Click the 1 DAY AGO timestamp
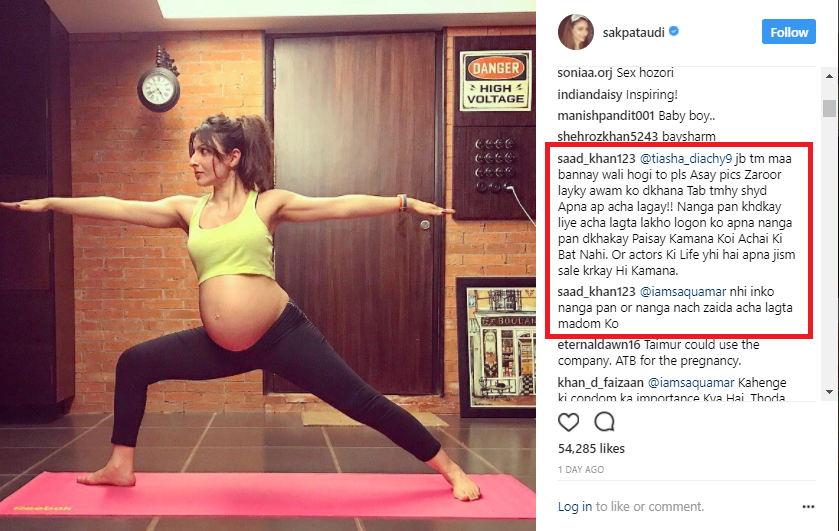This screenshot has width=839, height=531. pyautogui.click(x=581, y=469)
